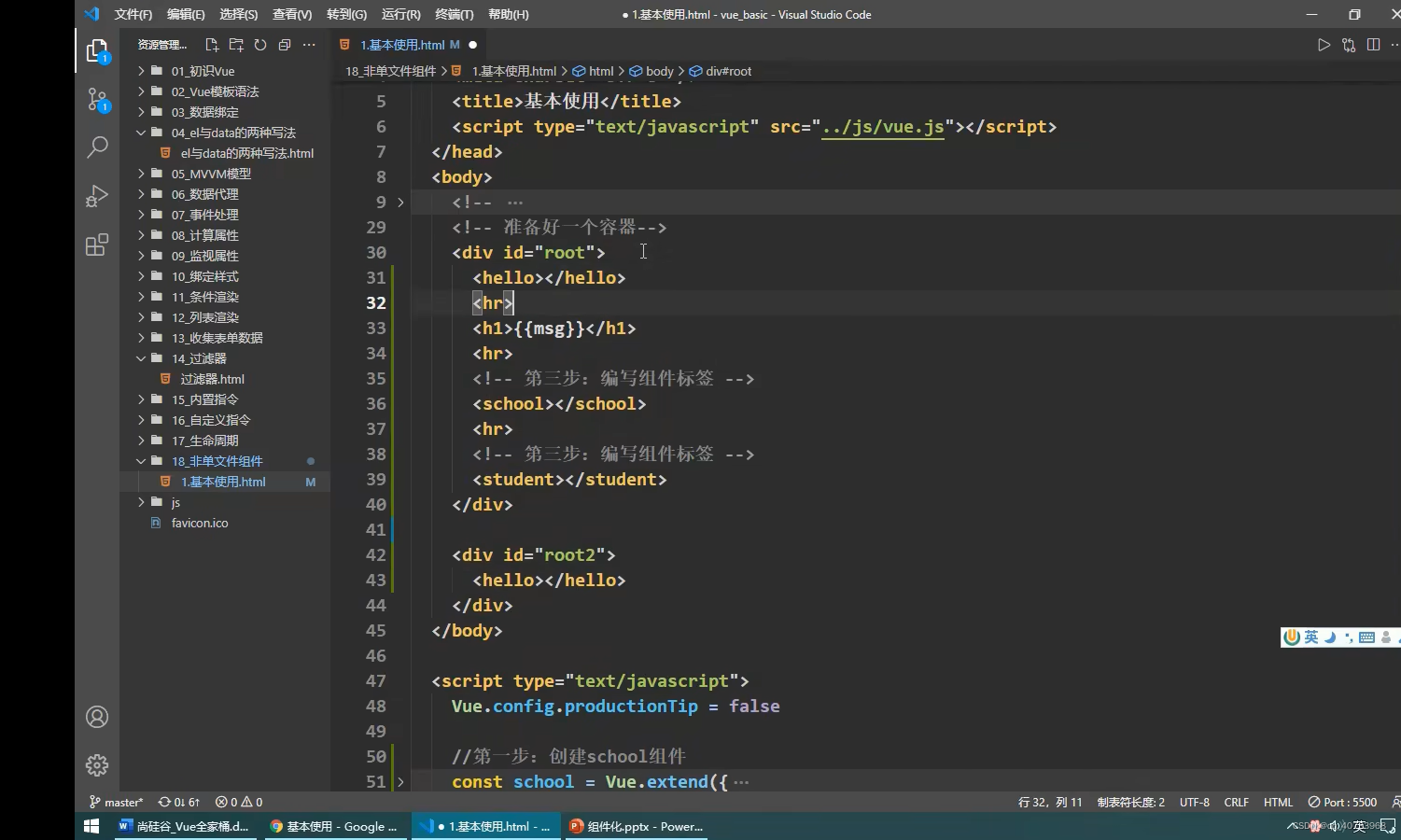This screenshot has width=1401, height=840.
Task: Unfold the school component at line 51
Action: pyautogui.click(x=400, y=782)
